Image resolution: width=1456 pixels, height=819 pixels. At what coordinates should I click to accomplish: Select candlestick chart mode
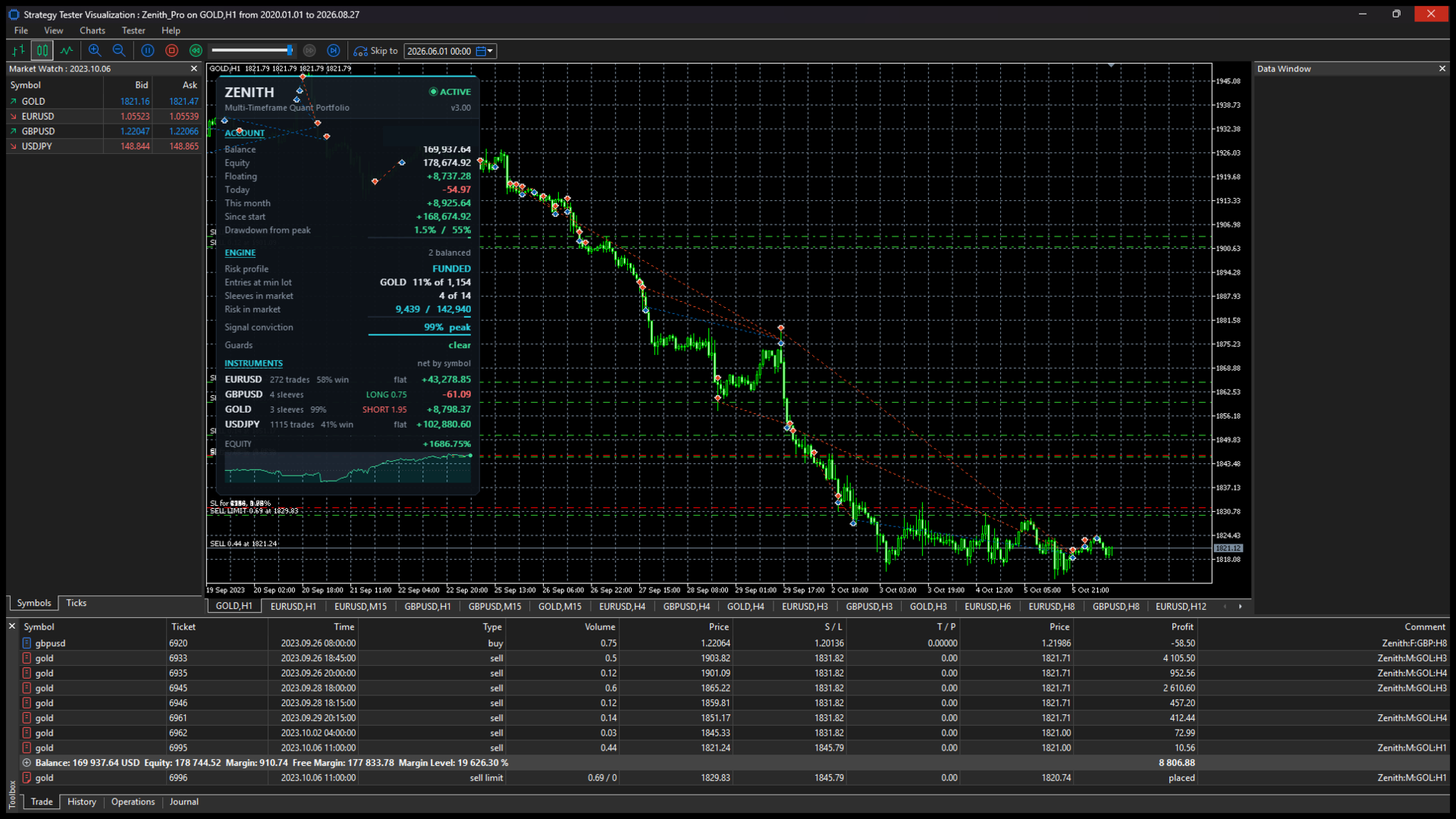pos(42,51)
